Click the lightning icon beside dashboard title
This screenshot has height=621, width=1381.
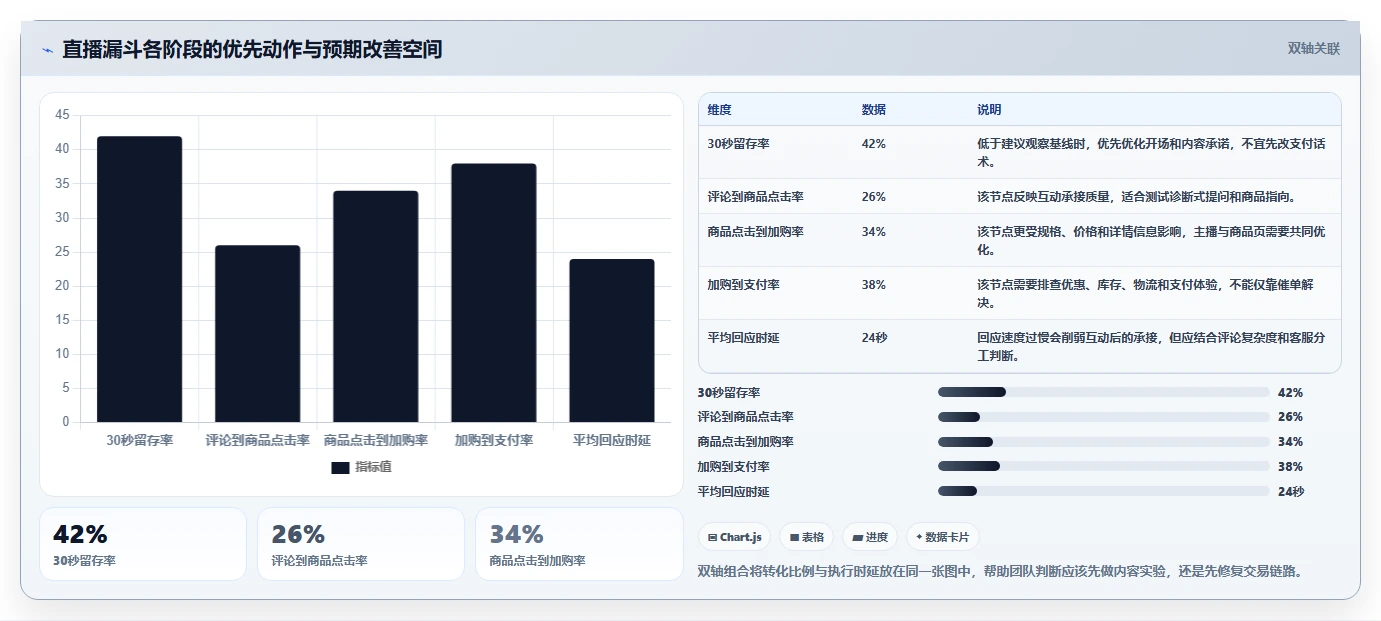coord(47,50)
